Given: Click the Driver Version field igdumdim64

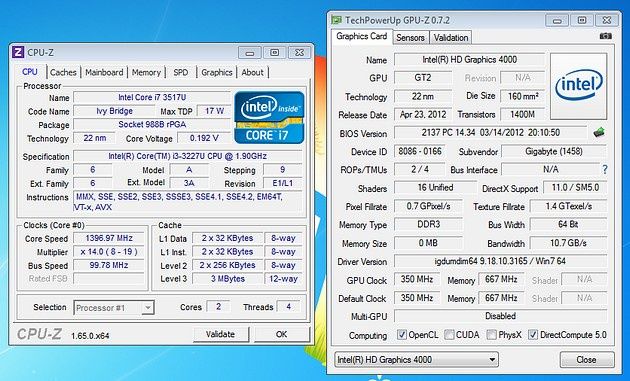Looking at the screenshot, I should [500, 261].
